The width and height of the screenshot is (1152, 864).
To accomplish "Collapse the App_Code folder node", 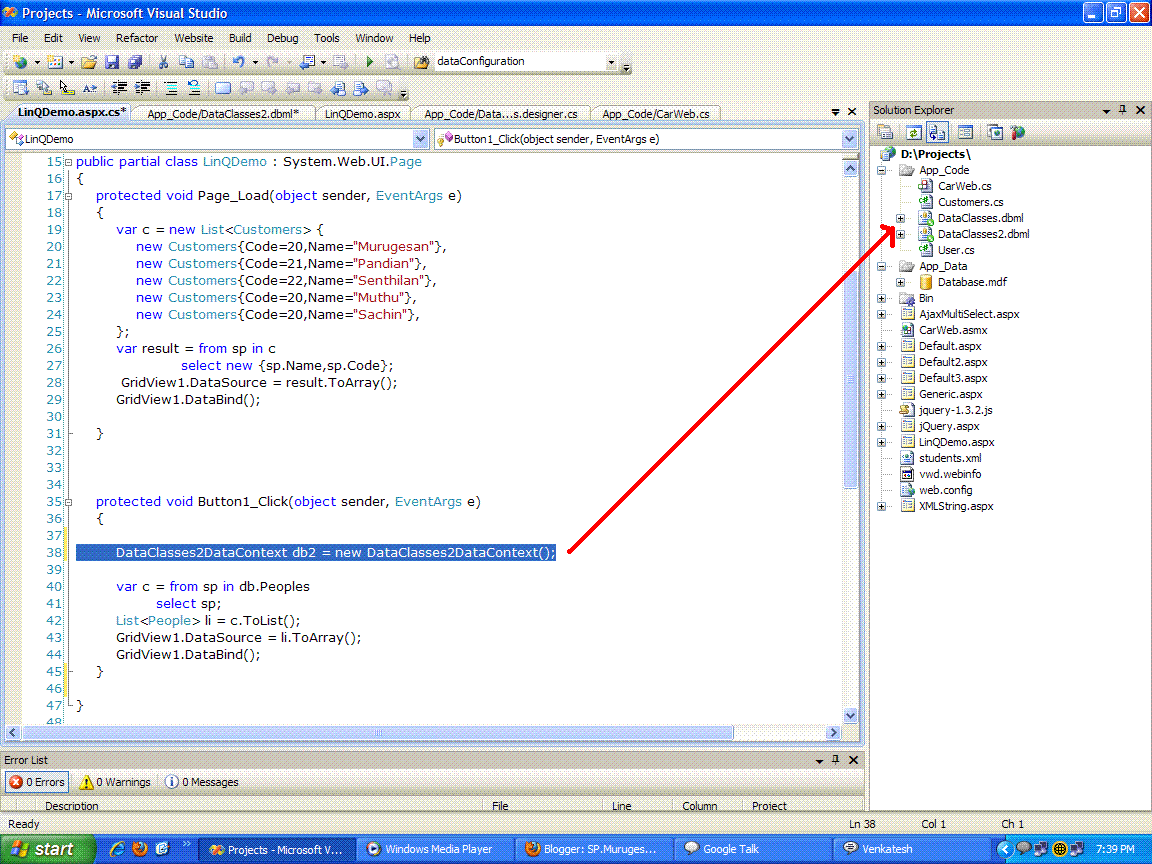I will pyautogui.click(x=882, y=170).
